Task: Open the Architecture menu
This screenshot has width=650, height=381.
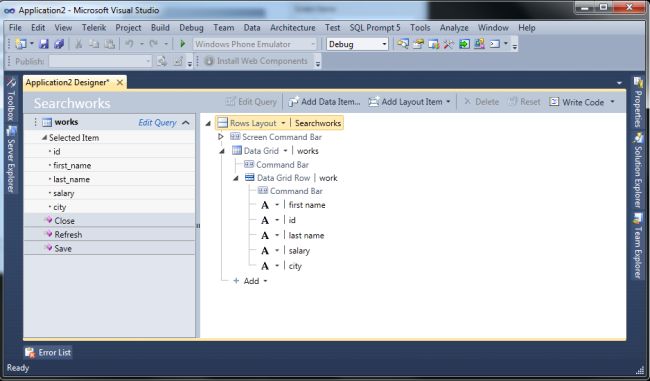Action: tap(293, 28)
